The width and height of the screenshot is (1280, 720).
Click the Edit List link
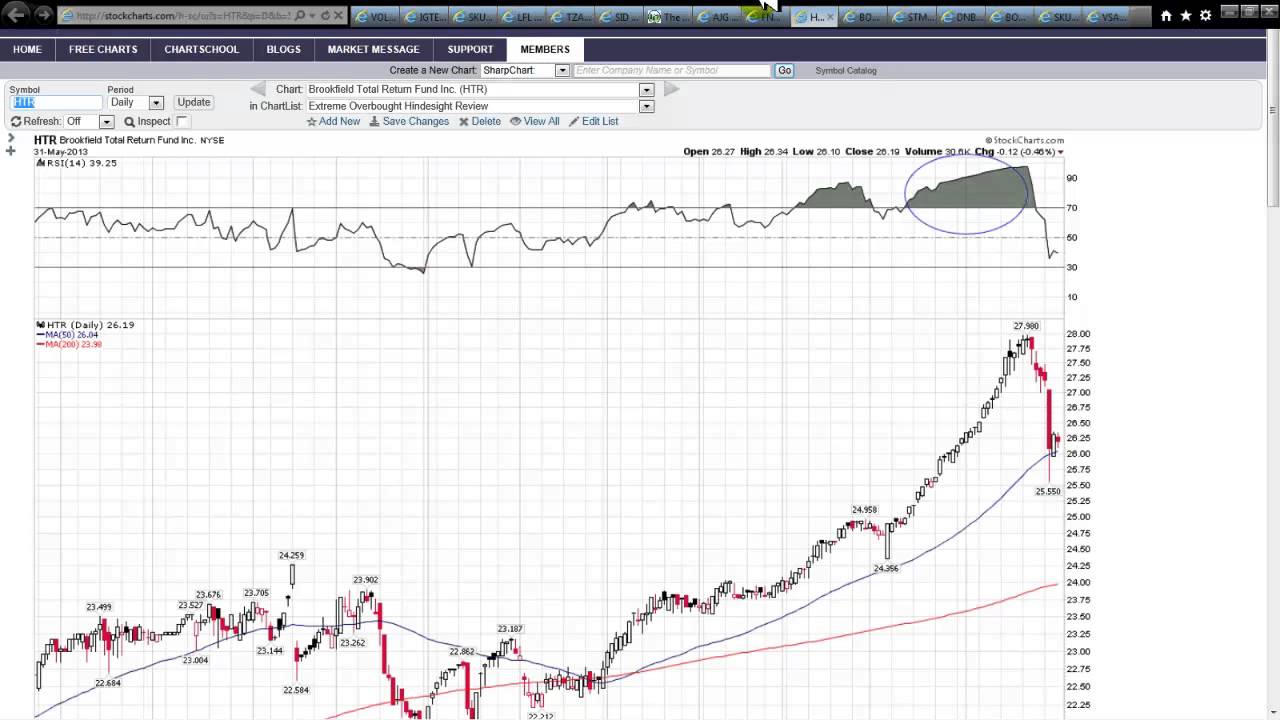click(594, 121)
